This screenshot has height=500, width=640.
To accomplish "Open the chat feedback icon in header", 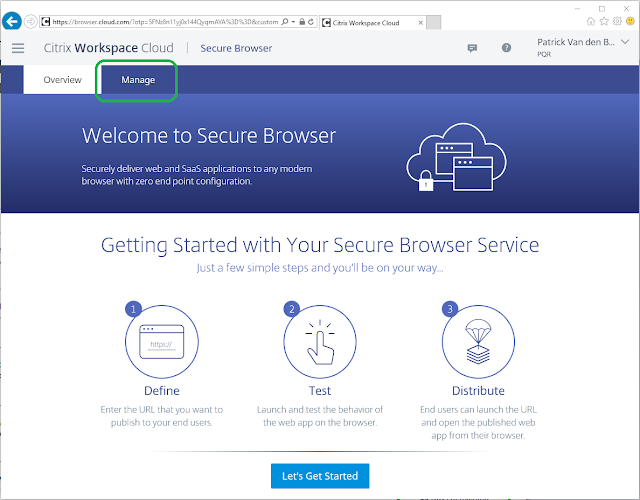I will pos(472,48).
